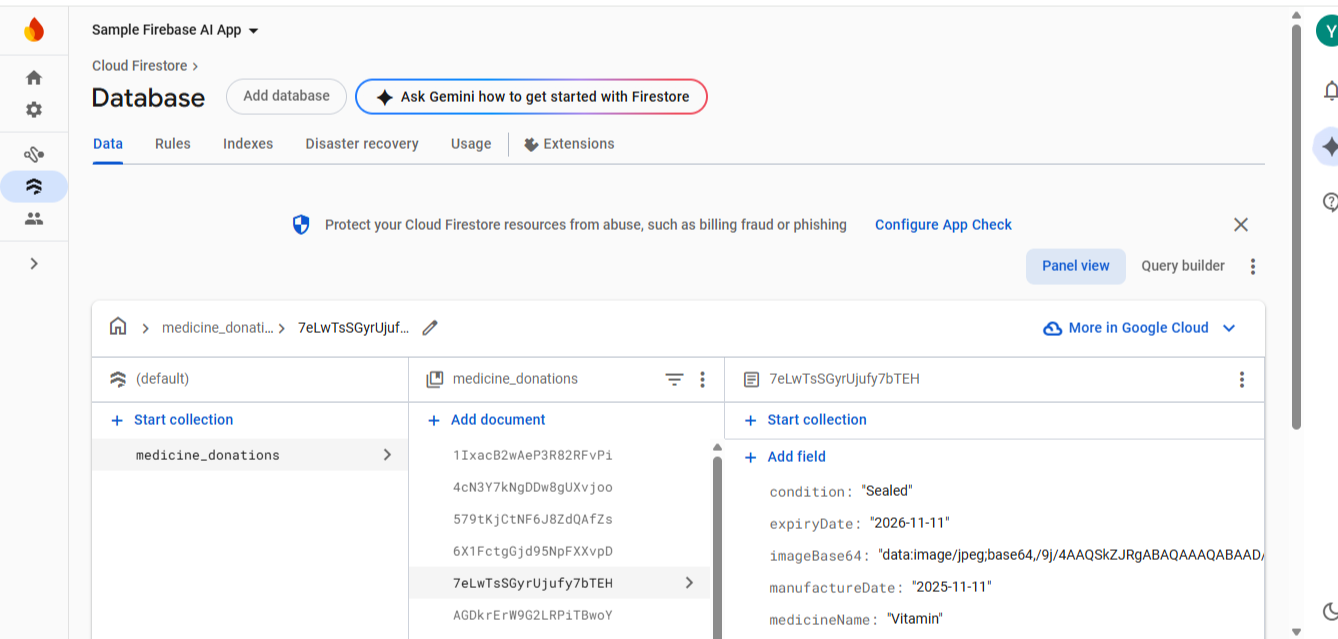
Task: Click the Add database button
Action: (286, 96)
